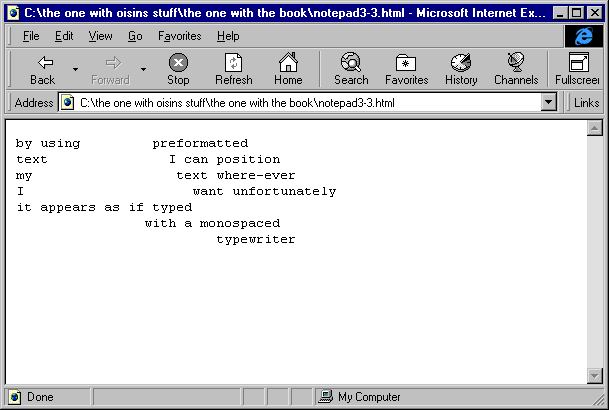Click the text 'want unfortunately'
Screen dimensions: 609x410
coord(264,191)
